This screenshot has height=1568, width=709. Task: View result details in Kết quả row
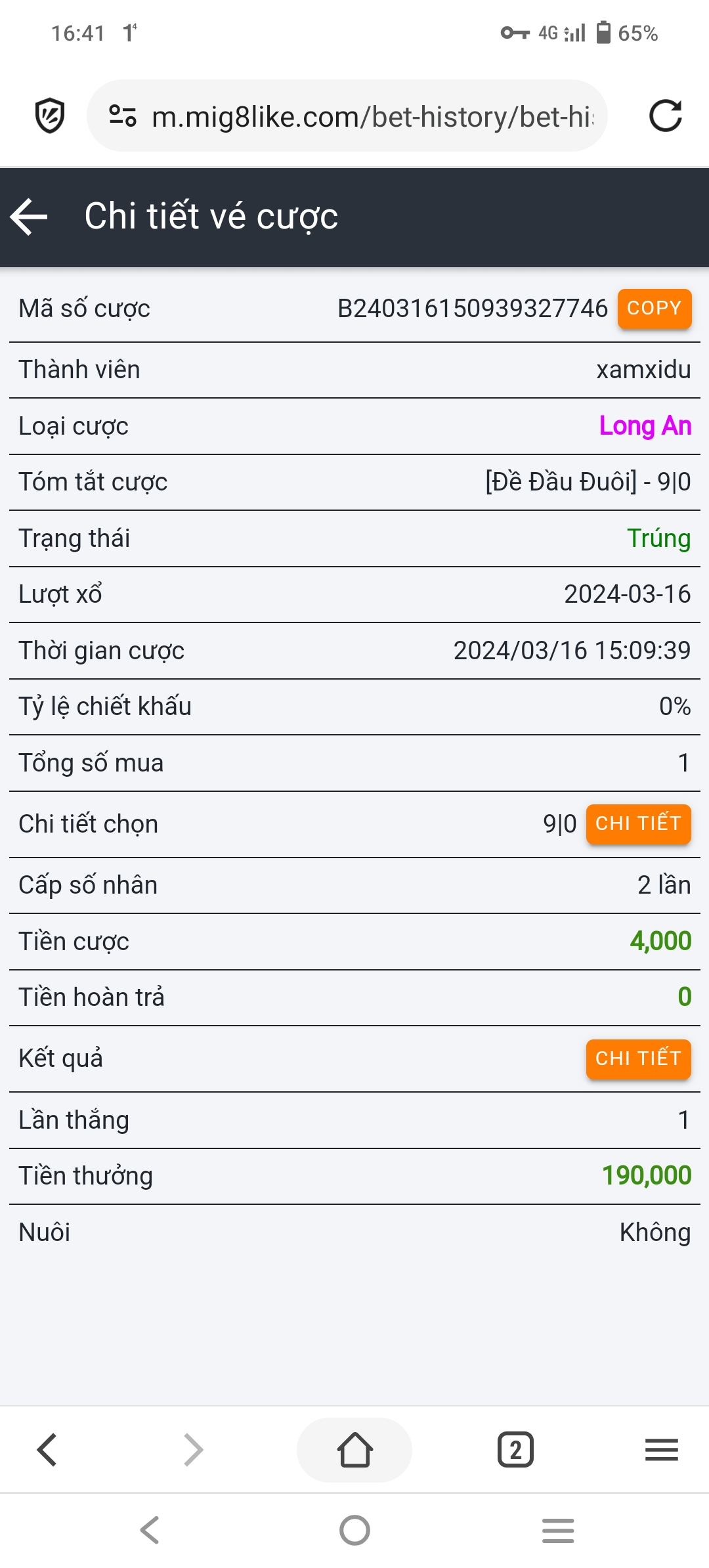(x=638, y=1058)
